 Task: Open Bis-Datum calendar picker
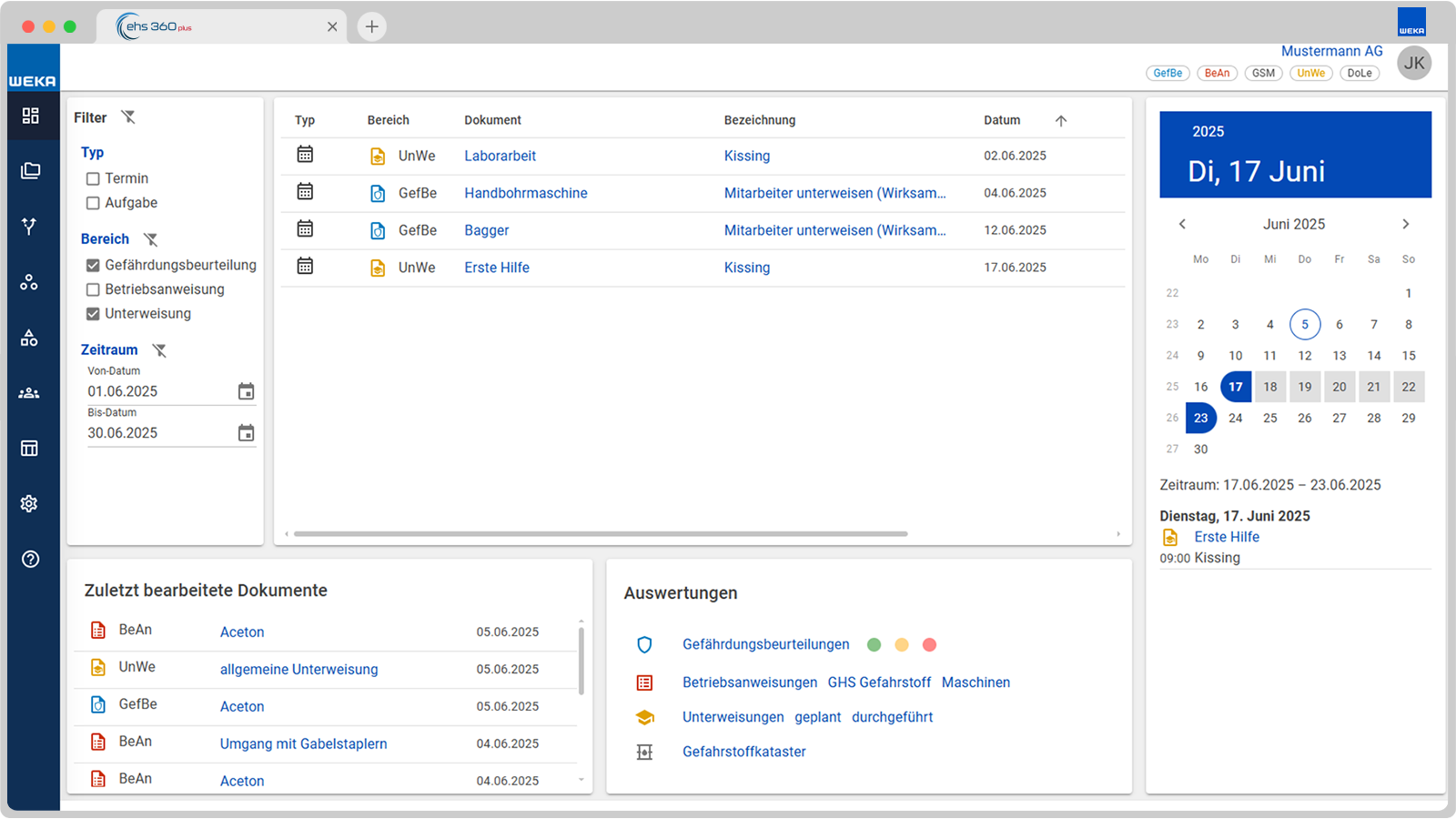click(246, 433)
